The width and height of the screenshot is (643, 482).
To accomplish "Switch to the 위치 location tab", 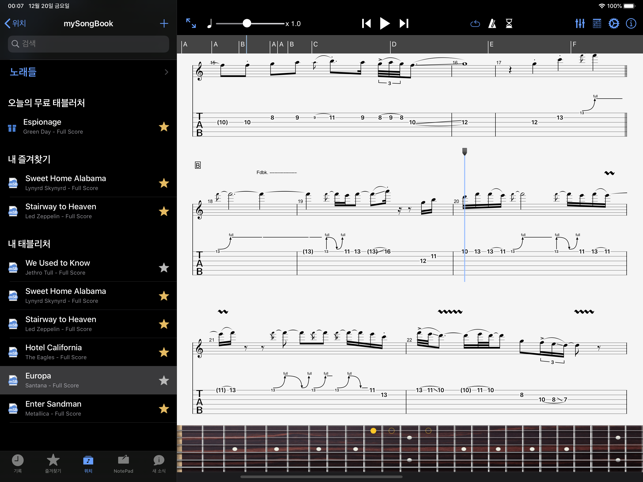I will pyautogui.click(x=88, y=464).
